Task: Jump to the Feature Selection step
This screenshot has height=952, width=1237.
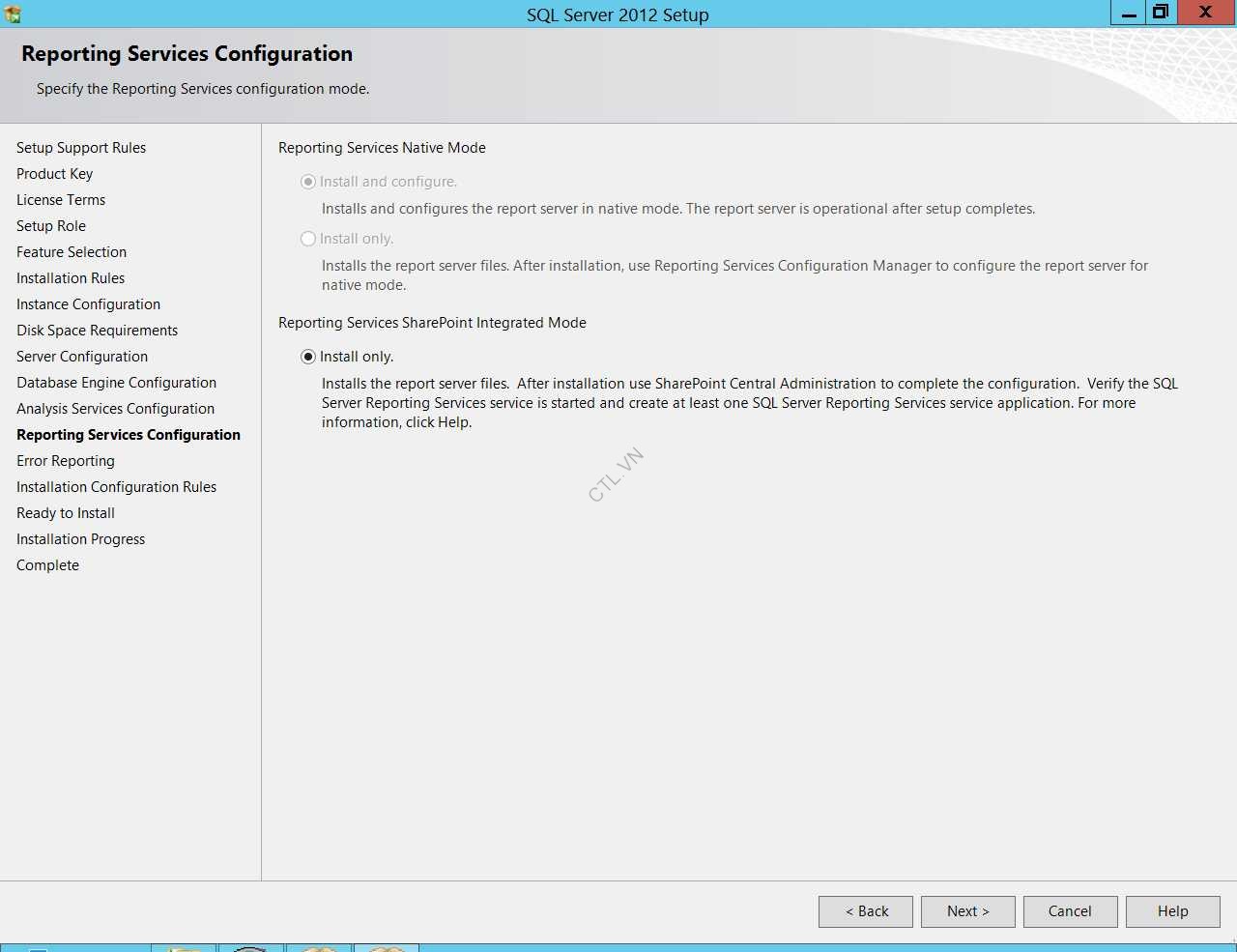Action: point(72,252)
